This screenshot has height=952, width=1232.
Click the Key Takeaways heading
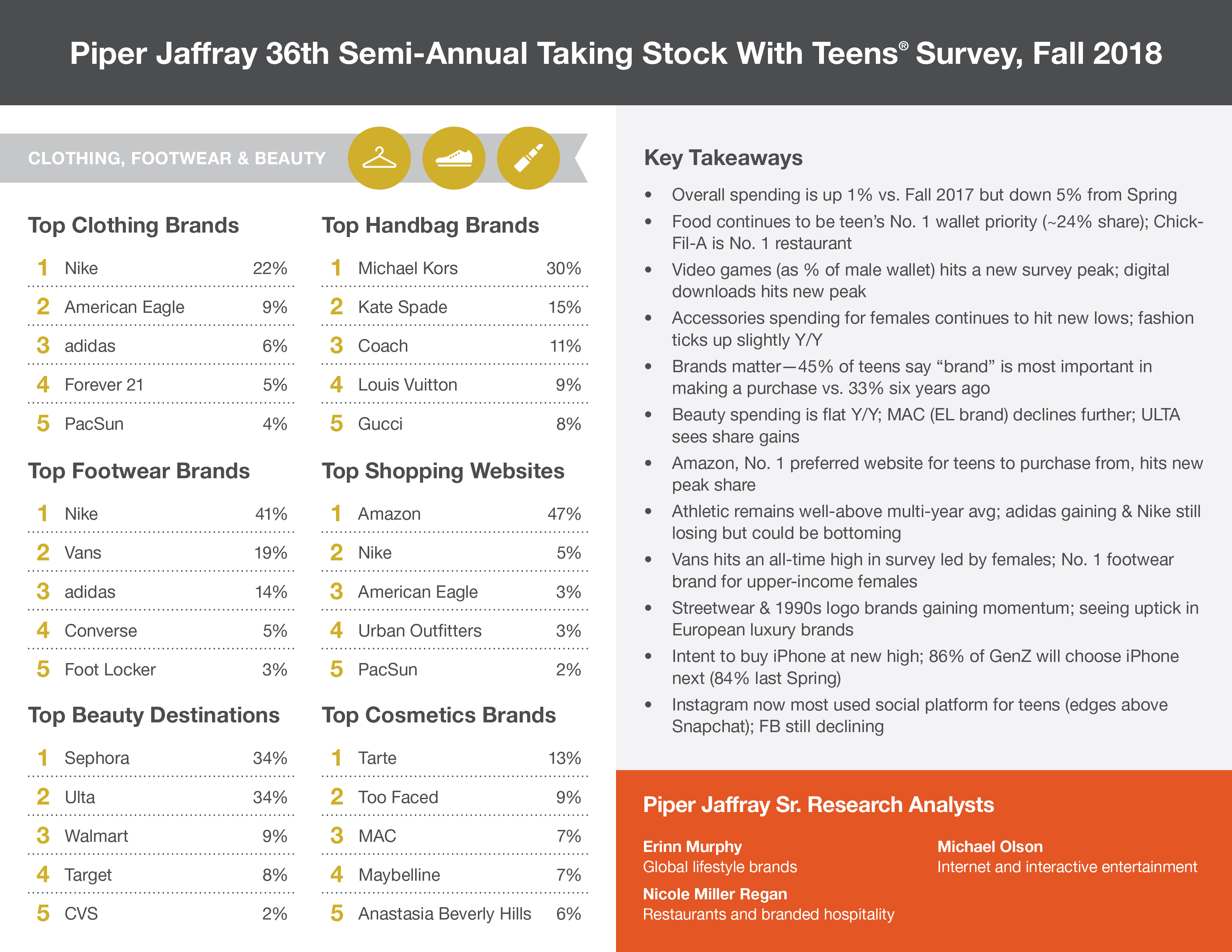click(723, 158)
